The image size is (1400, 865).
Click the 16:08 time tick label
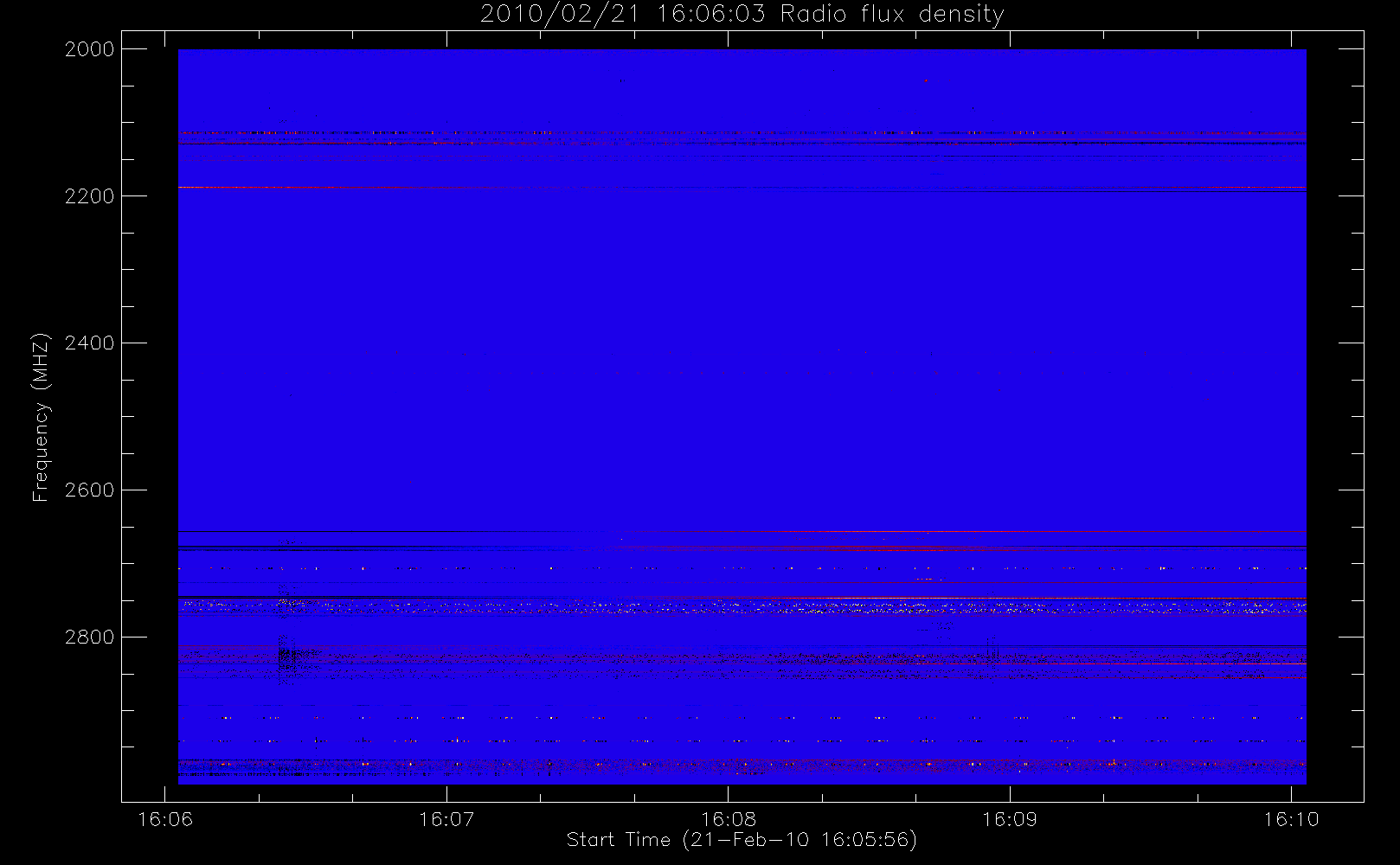[x=728, y=819]
